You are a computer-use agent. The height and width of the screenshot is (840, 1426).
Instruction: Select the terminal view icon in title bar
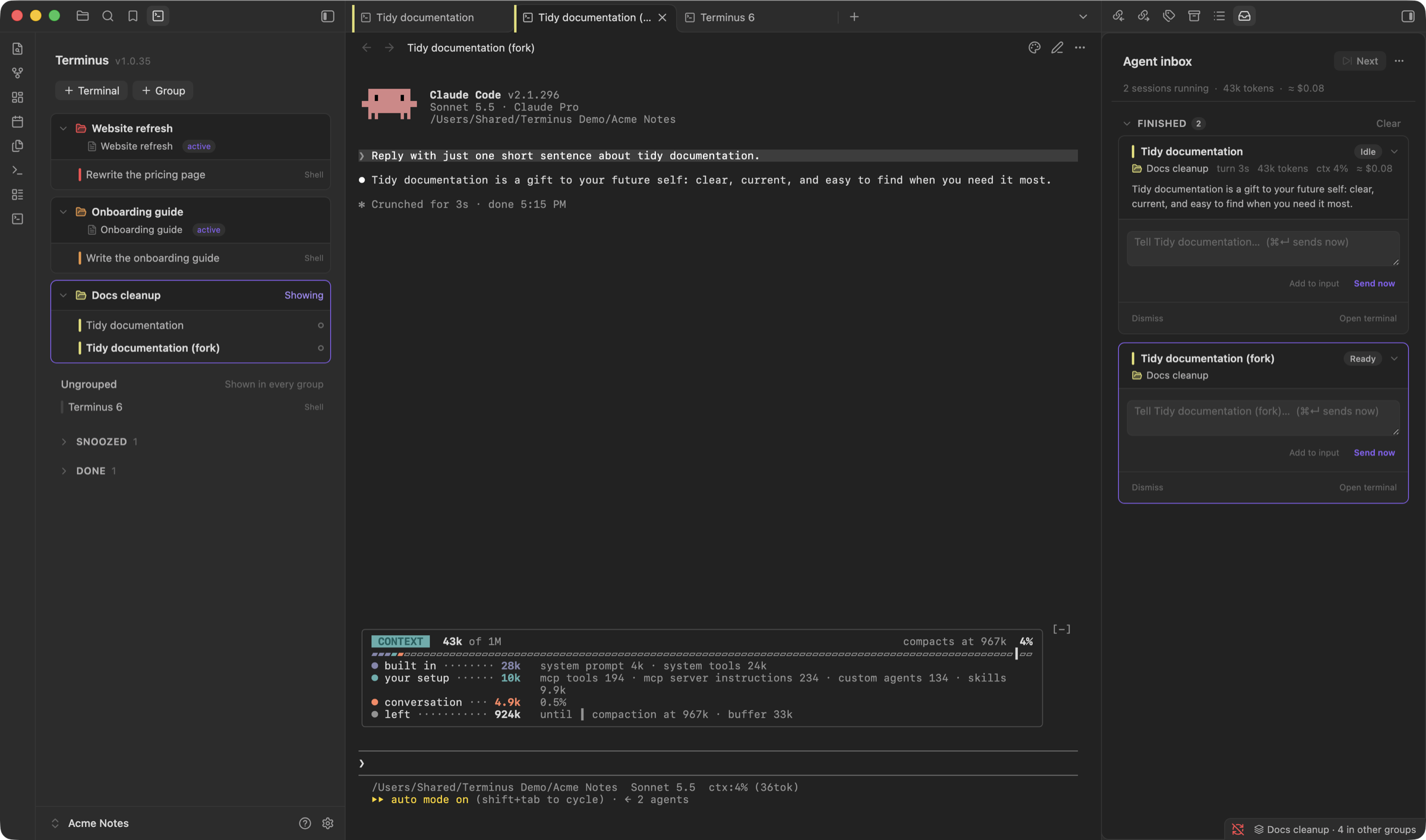158,16
